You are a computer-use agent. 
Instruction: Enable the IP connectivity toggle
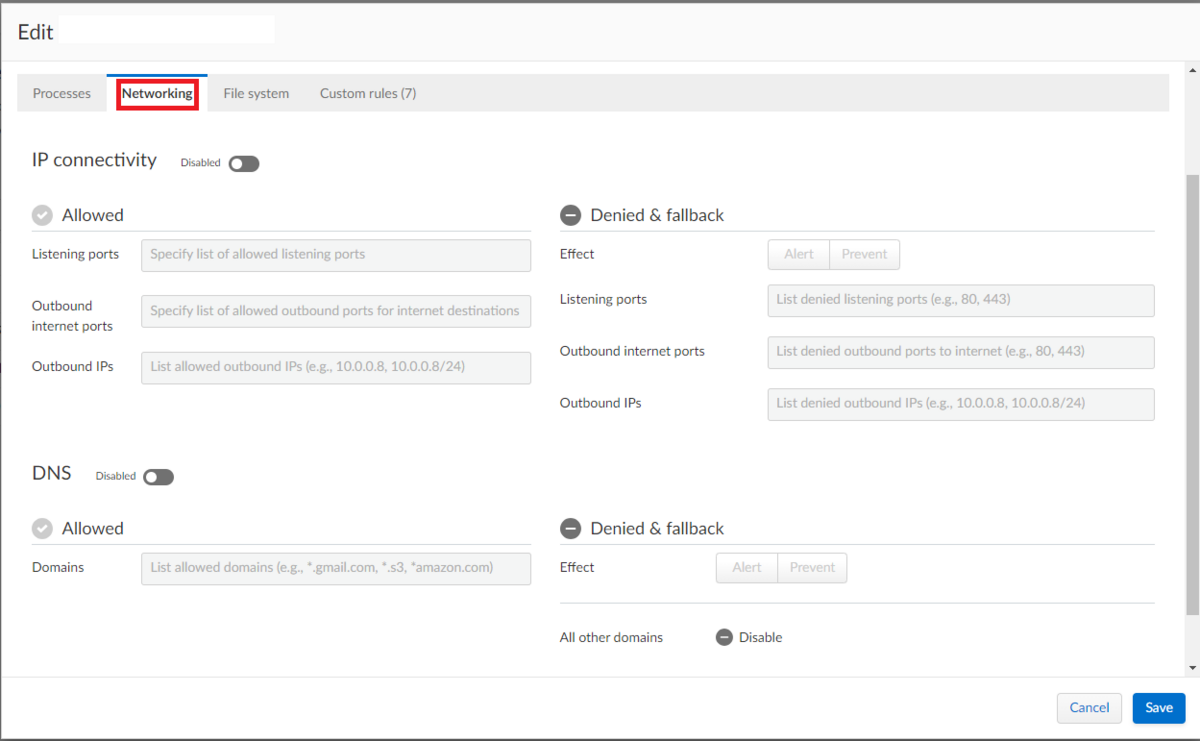[x=243, y=163]
